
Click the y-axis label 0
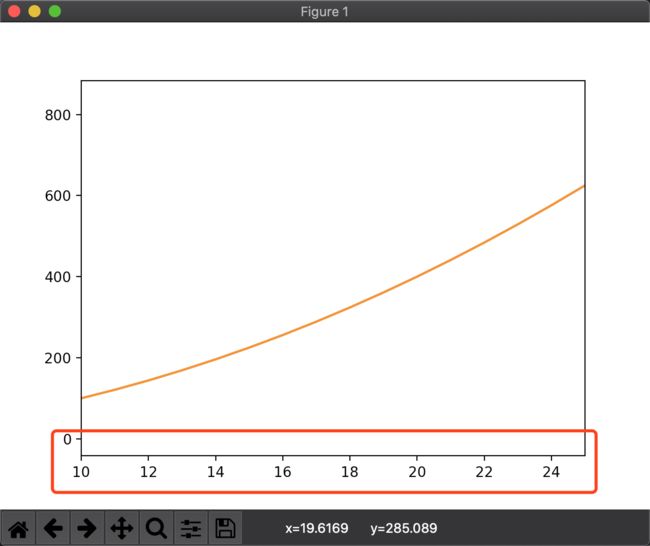coord(67,439)
